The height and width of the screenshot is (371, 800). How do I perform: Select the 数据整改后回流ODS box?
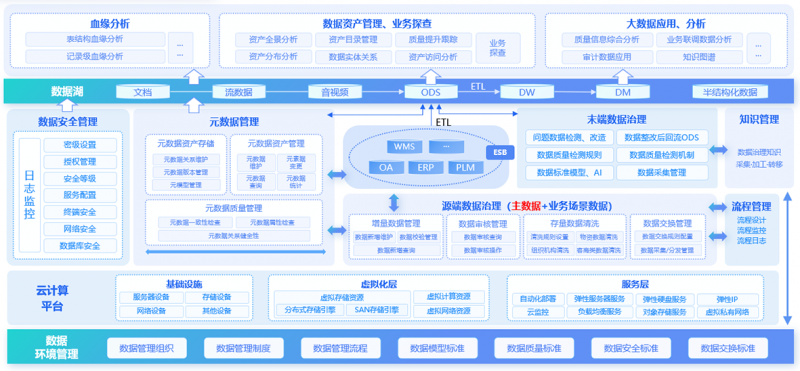662,137
